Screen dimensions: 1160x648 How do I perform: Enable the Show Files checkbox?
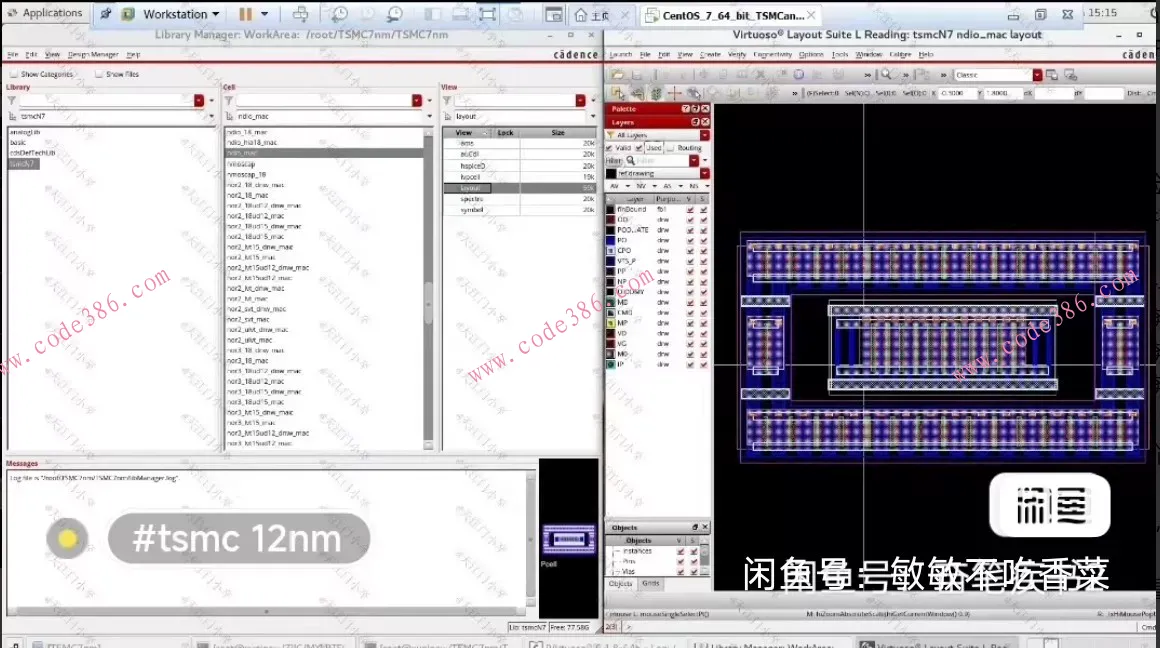98,74
